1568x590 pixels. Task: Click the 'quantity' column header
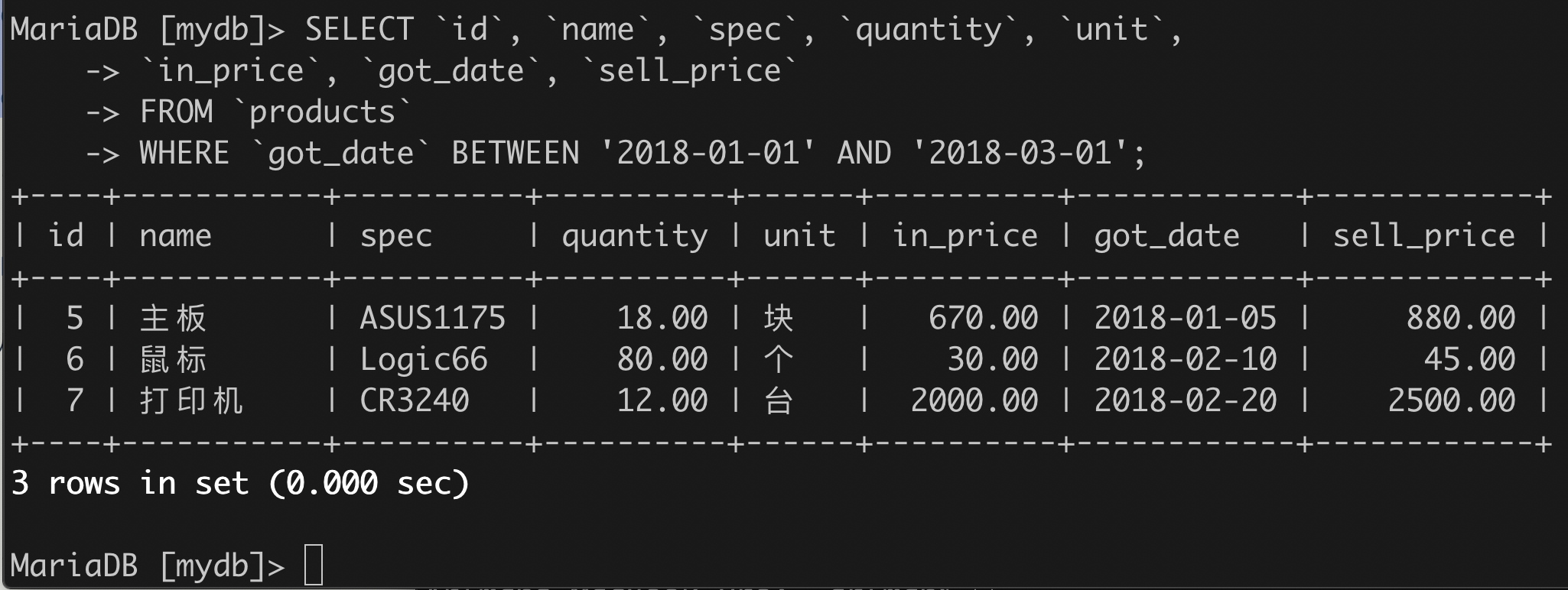coord(634,235)
